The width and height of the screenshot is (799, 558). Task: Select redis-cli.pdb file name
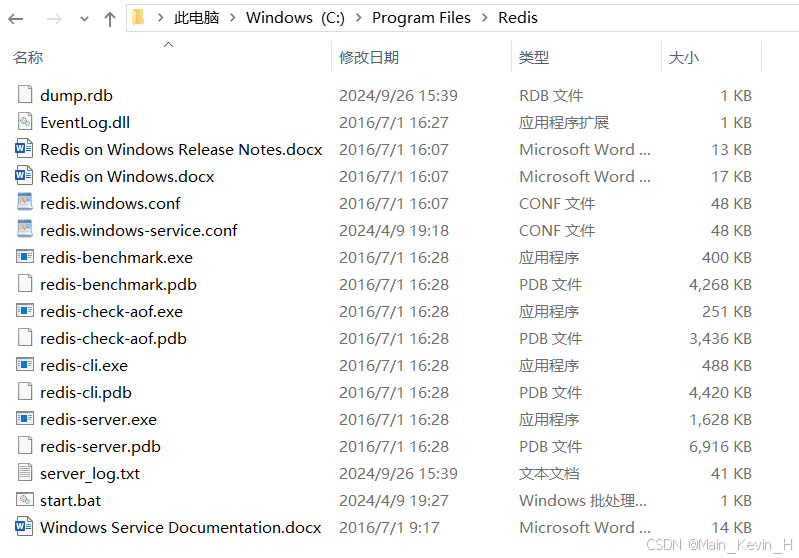click(x=86, y=393)
